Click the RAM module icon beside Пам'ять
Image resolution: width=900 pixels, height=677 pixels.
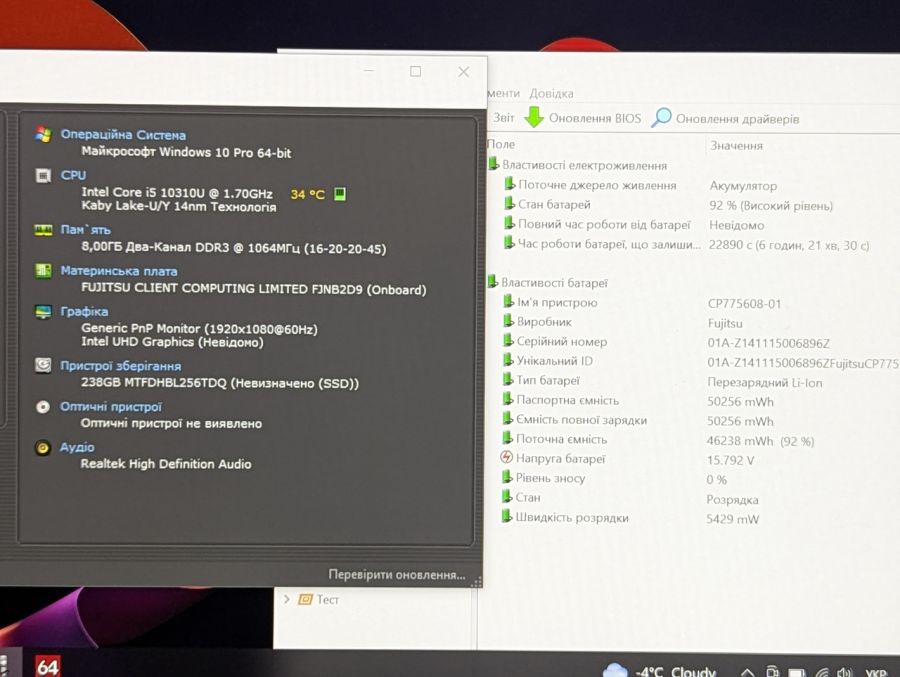click(x=43, y=230)
